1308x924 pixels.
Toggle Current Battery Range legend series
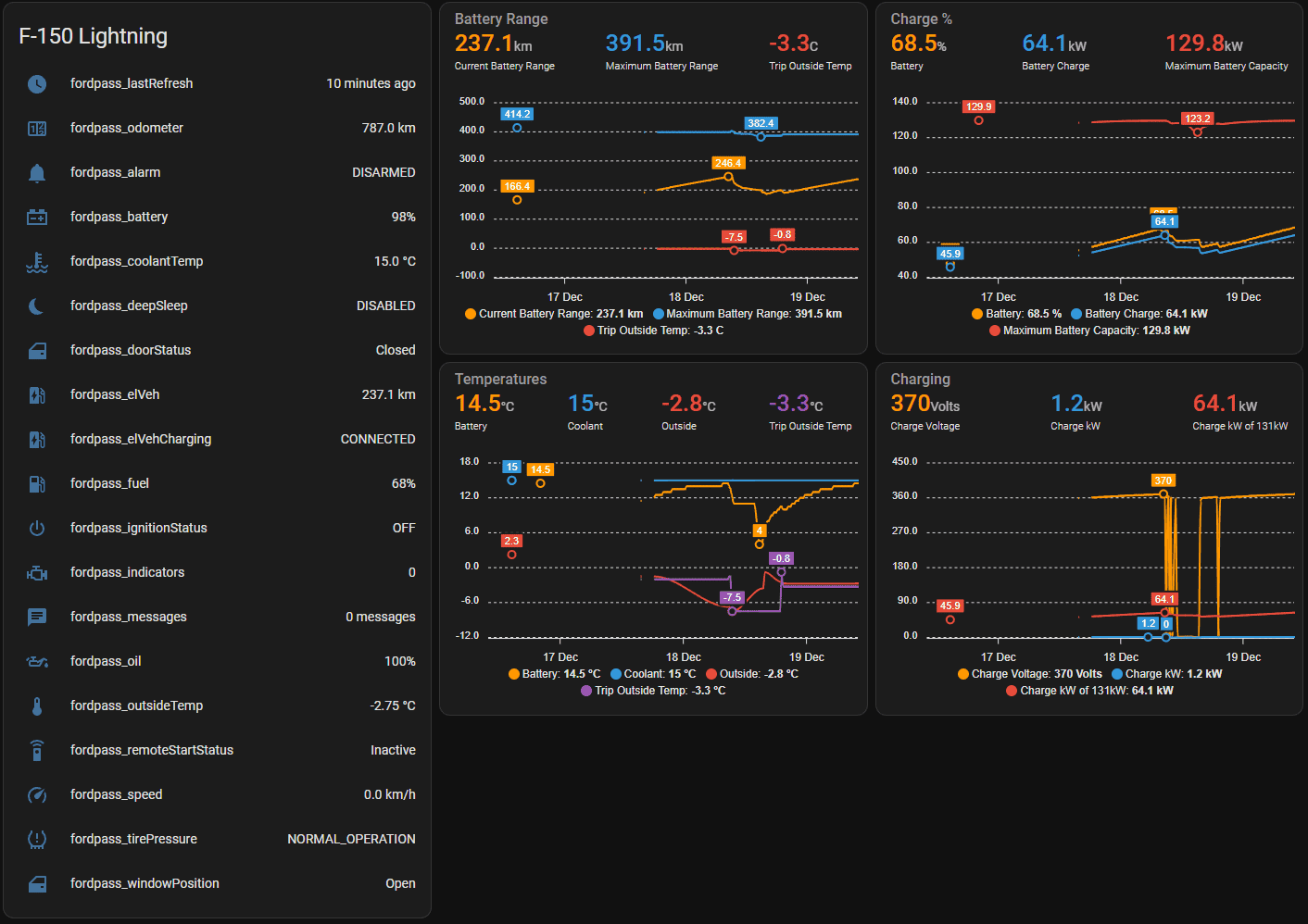(x=554, y=314)
